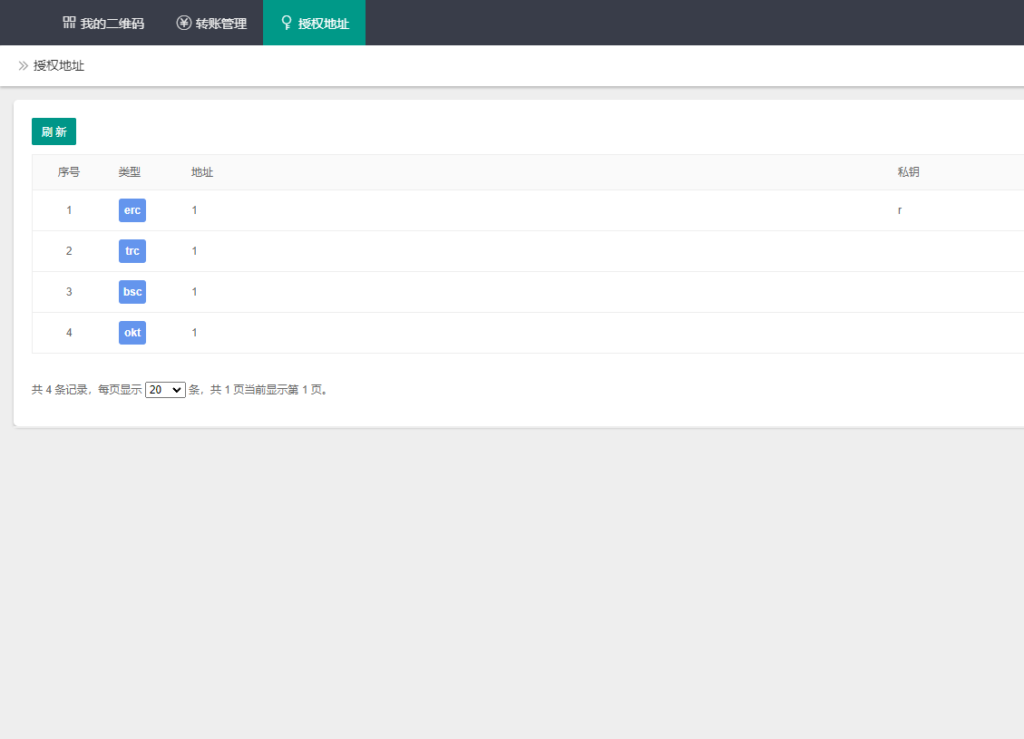Click the 地址 column header
This screenshot has width=1024, height=739.
coord(202,172)
